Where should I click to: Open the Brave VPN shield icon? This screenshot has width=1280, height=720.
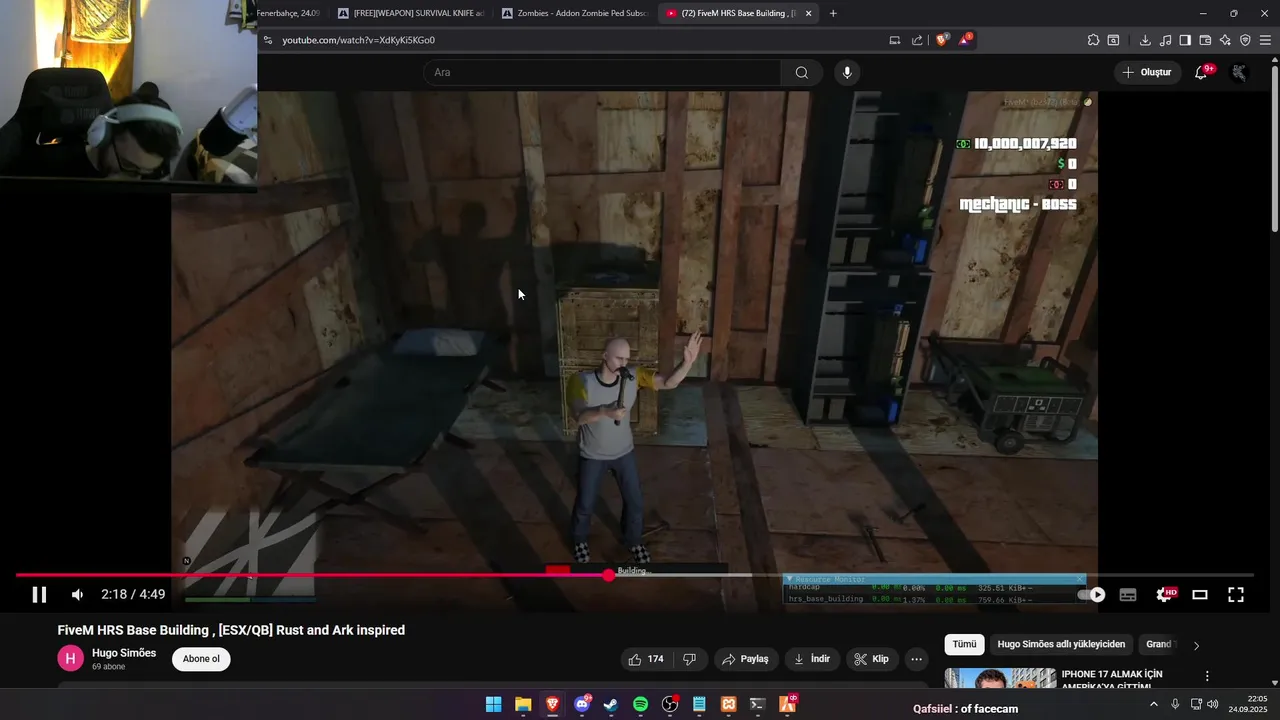point(1245,40)
